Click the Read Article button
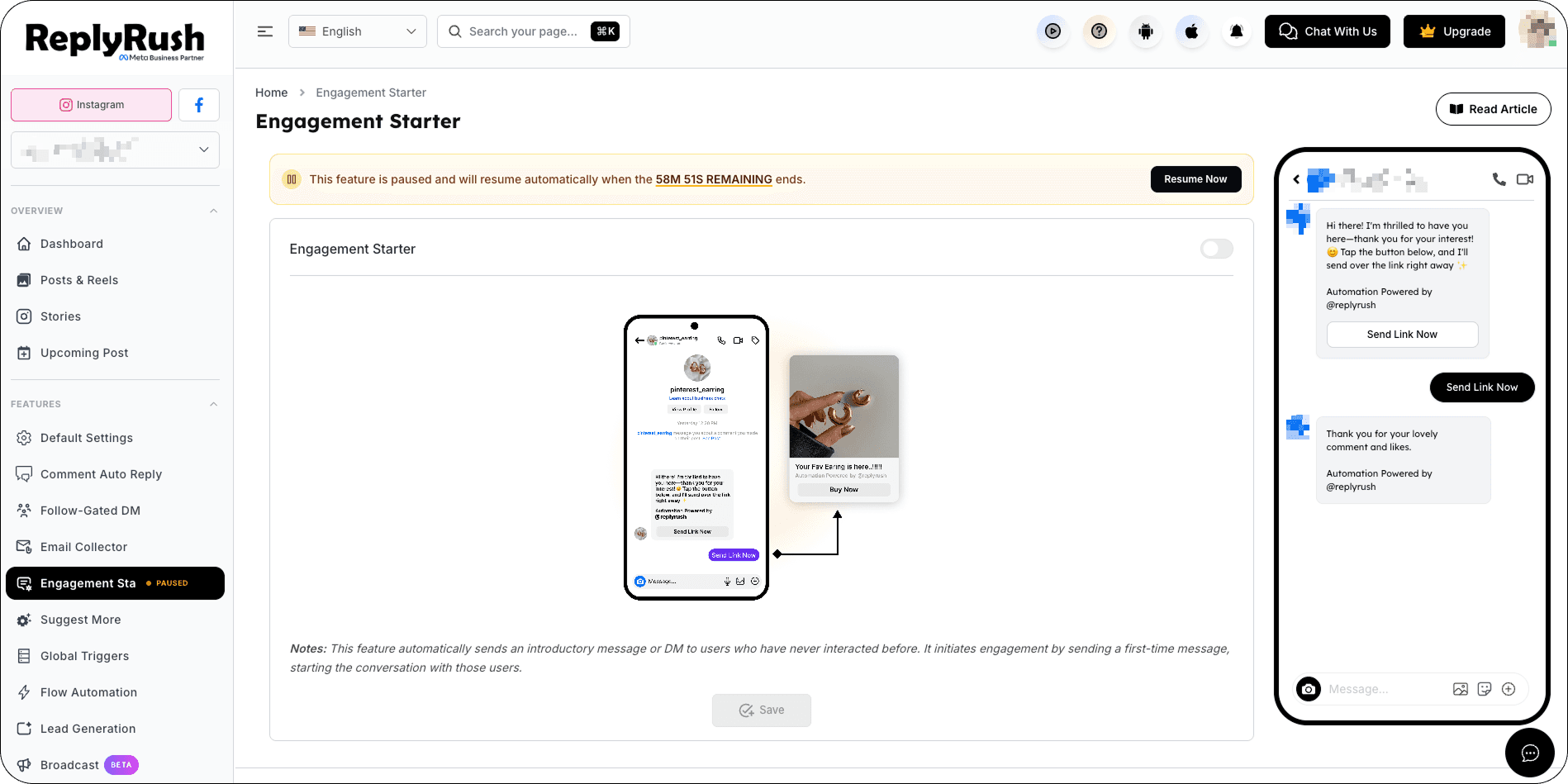 pyautogui.click(x=1493, y=109)
